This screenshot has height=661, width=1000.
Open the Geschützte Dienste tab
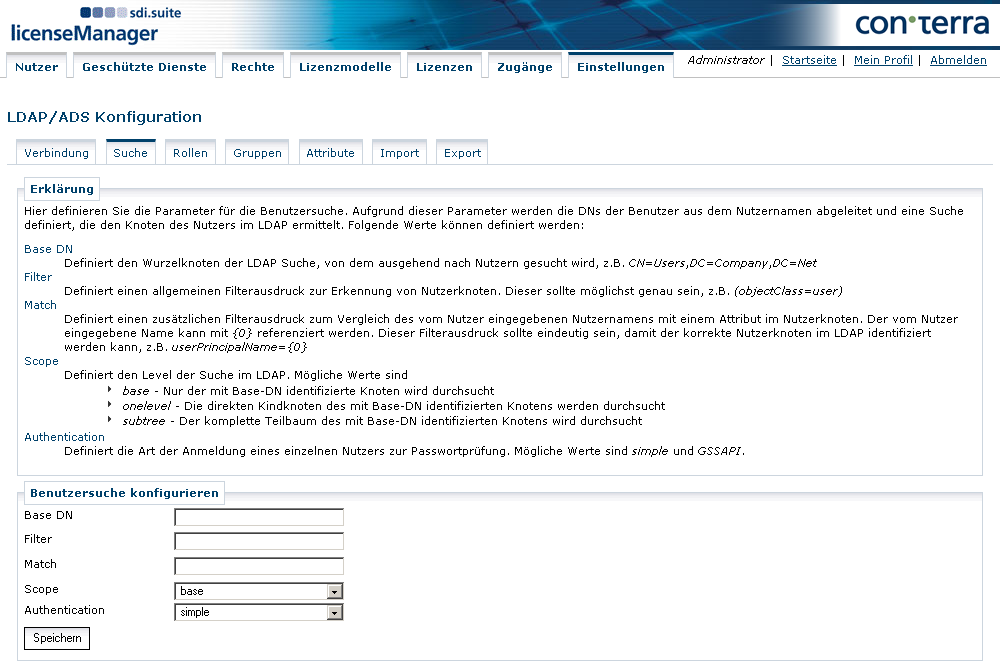click(x=145, y=64)
